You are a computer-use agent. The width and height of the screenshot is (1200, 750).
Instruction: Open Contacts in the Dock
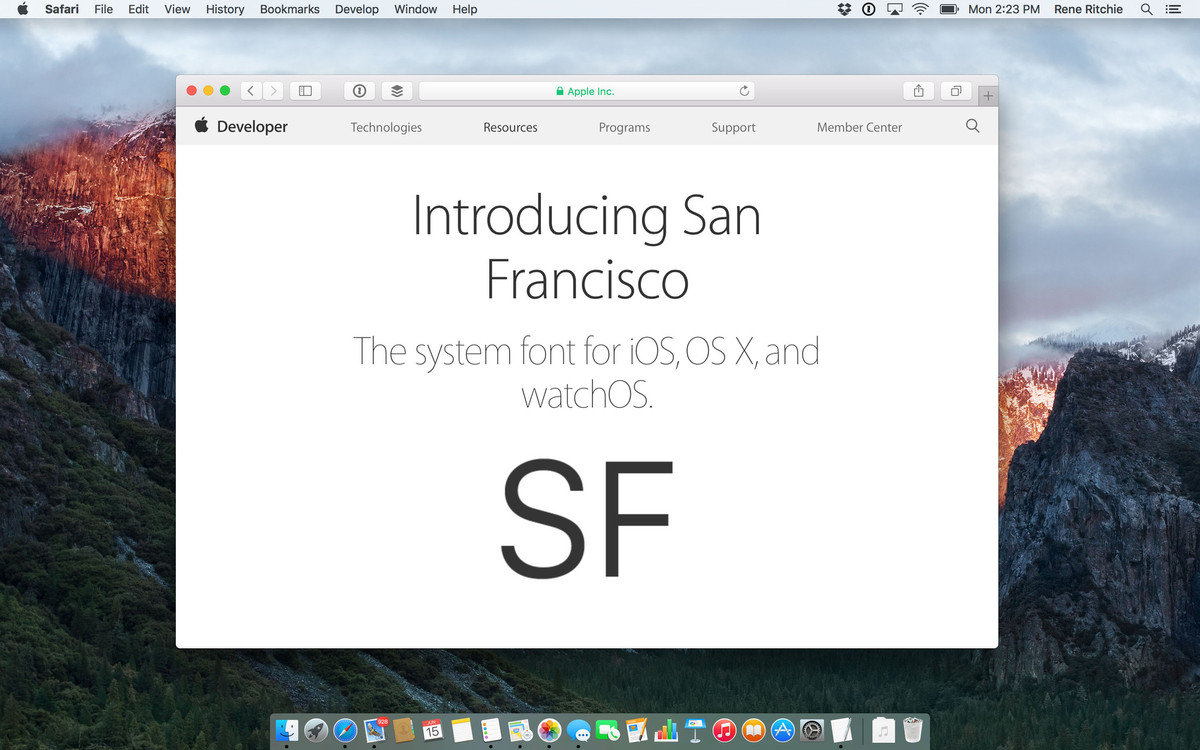(x=404, y=731)
